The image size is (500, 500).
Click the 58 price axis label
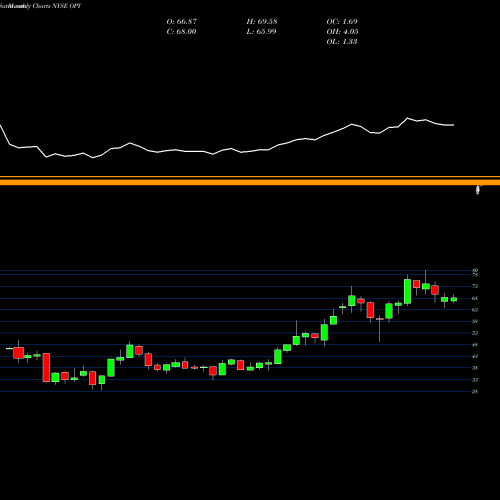point(475,321)
